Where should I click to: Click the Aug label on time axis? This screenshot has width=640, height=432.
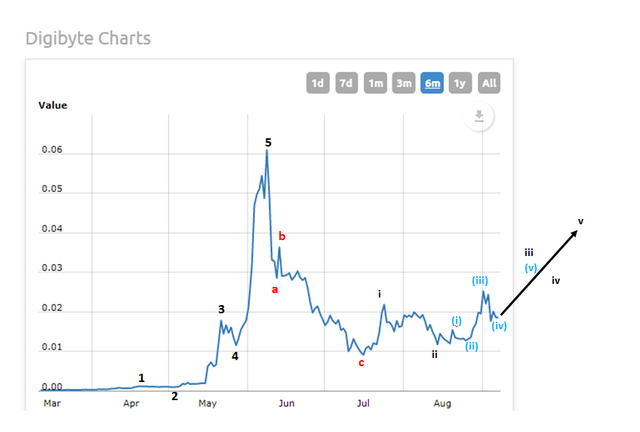443,404
